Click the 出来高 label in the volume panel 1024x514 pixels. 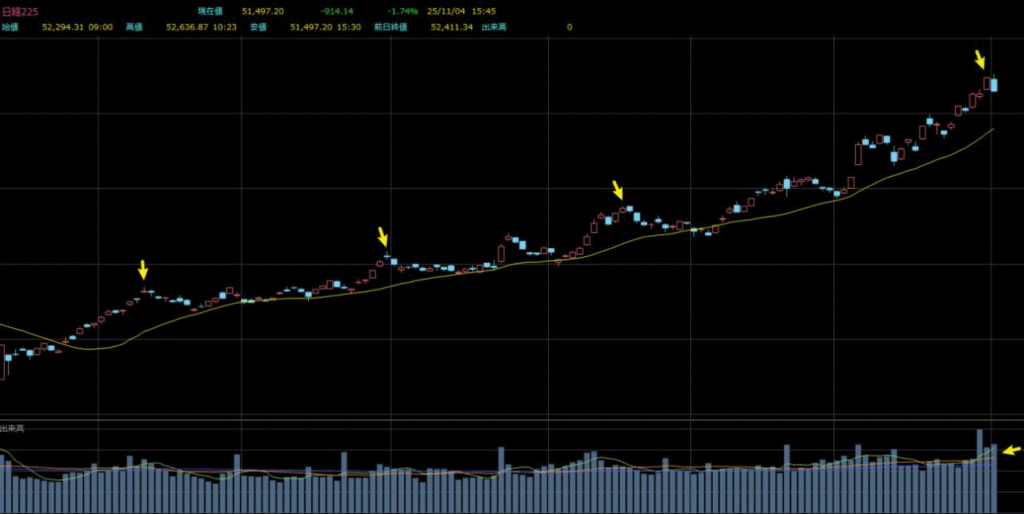[13, 428]
